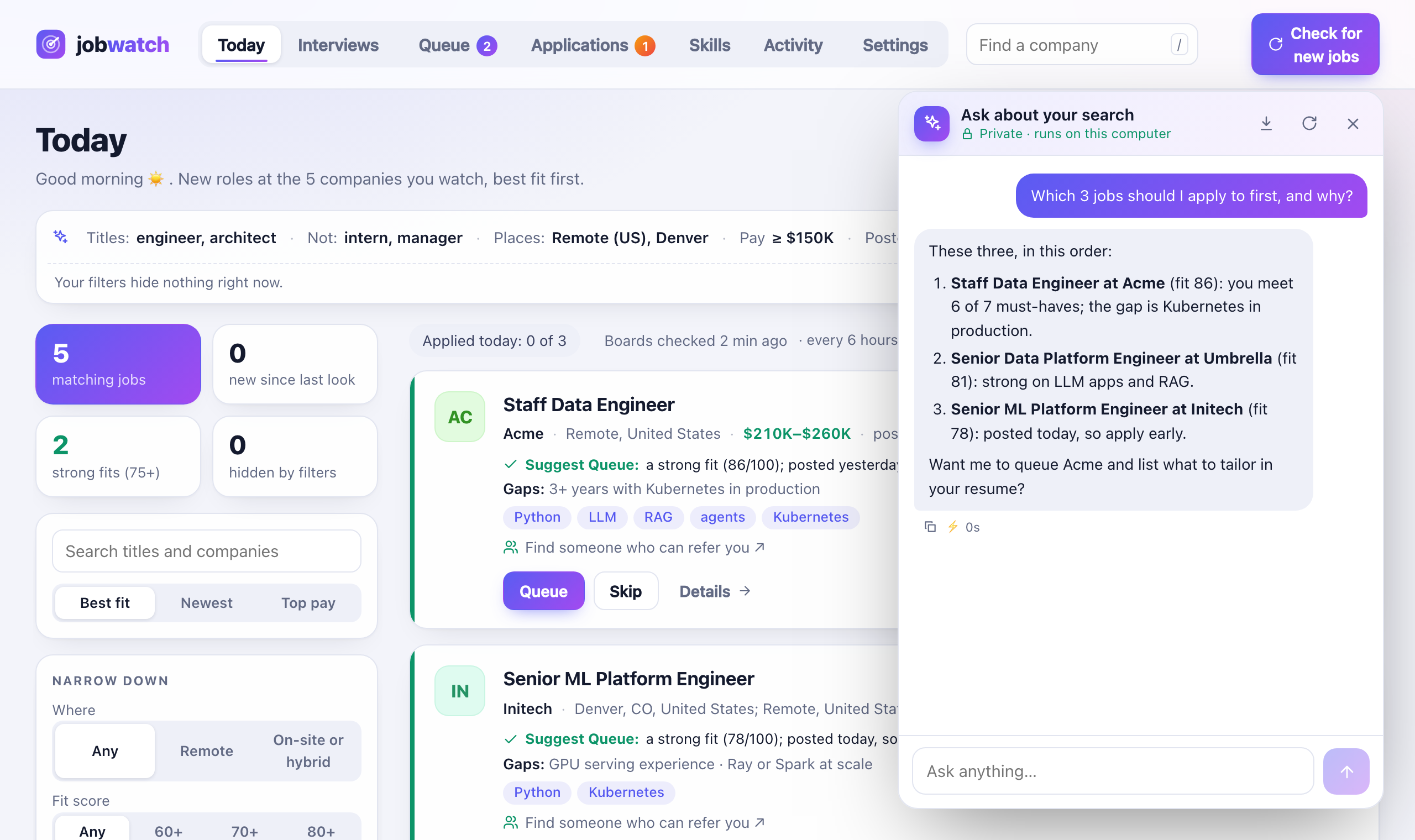Click Check for new jobs button
The width and height of the screenshot is (1415, 840).
[1315, 44]
